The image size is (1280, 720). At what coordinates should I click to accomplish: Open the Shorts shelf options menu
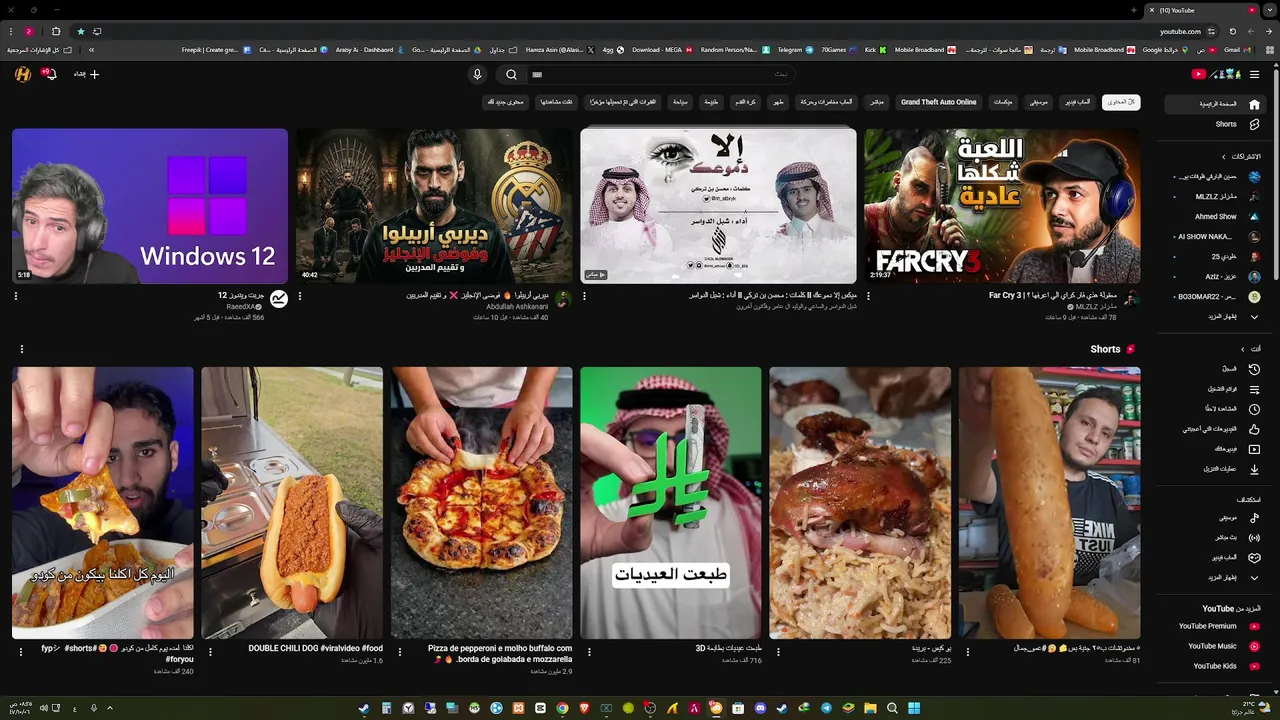[x=21, y=349]
